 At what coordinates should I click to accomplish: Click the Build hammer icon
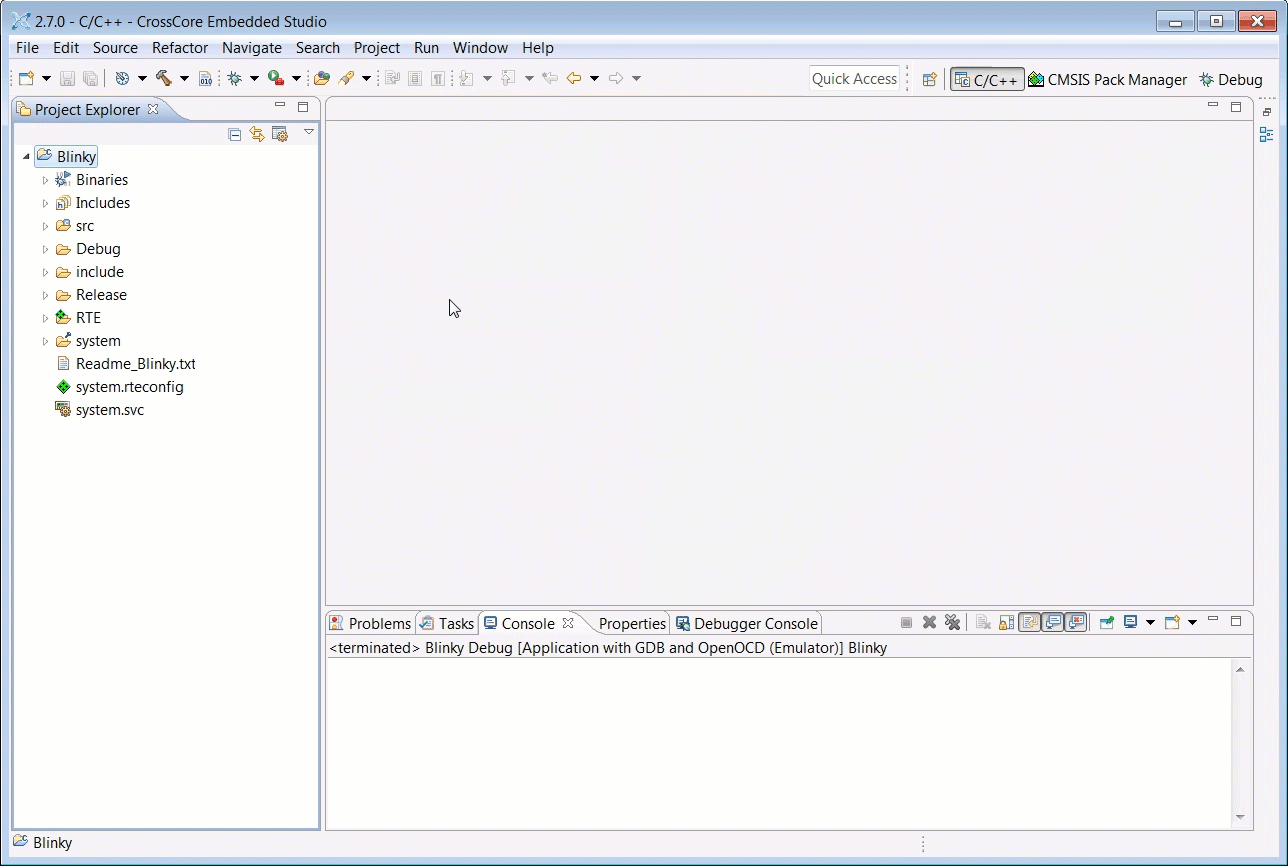164,78
